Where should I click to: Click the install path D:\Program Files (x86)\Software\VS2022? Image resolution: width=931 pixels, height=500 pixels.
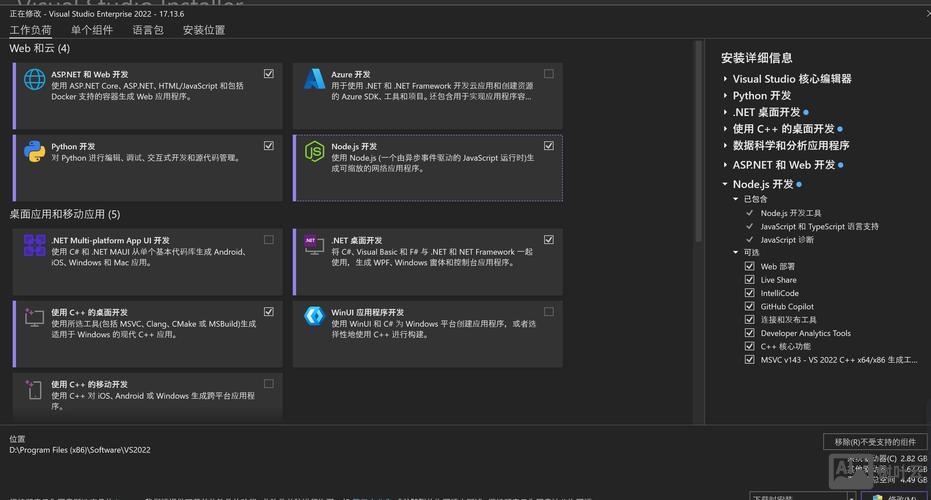pos(80,450)
